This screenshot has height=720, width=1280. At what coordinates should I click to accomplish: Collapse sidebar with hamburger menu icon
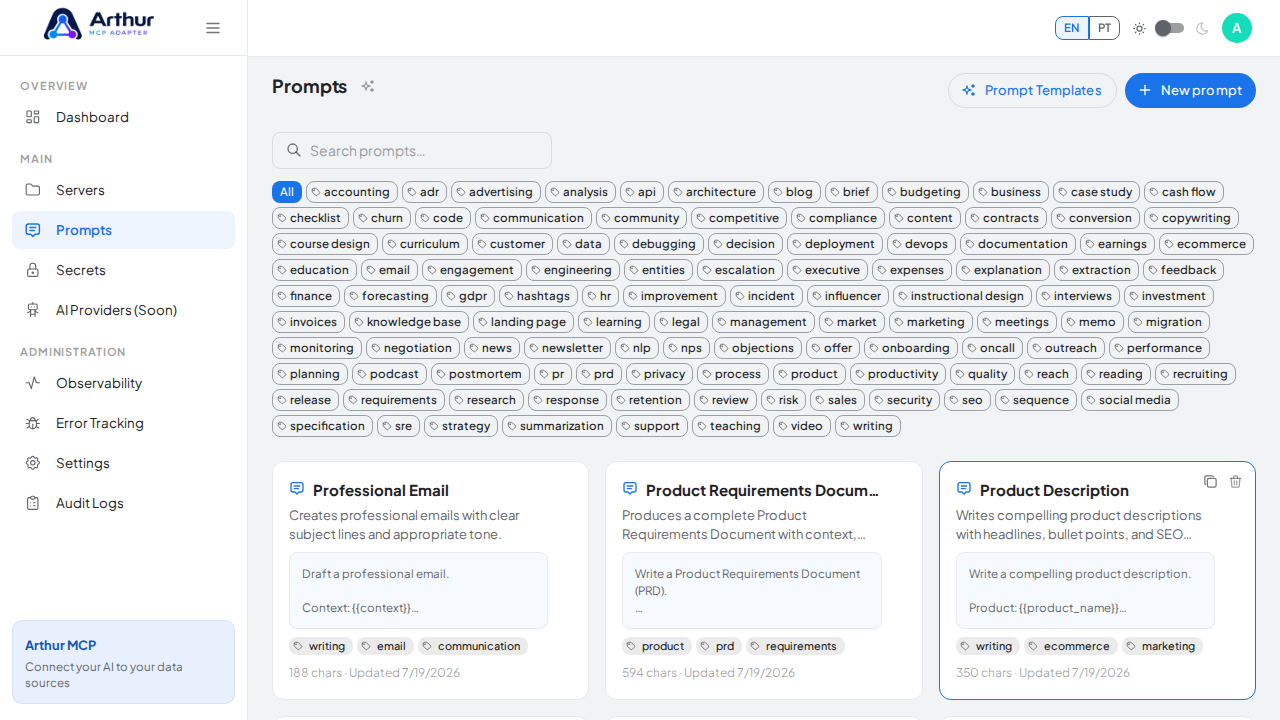[x=213, y=28]
